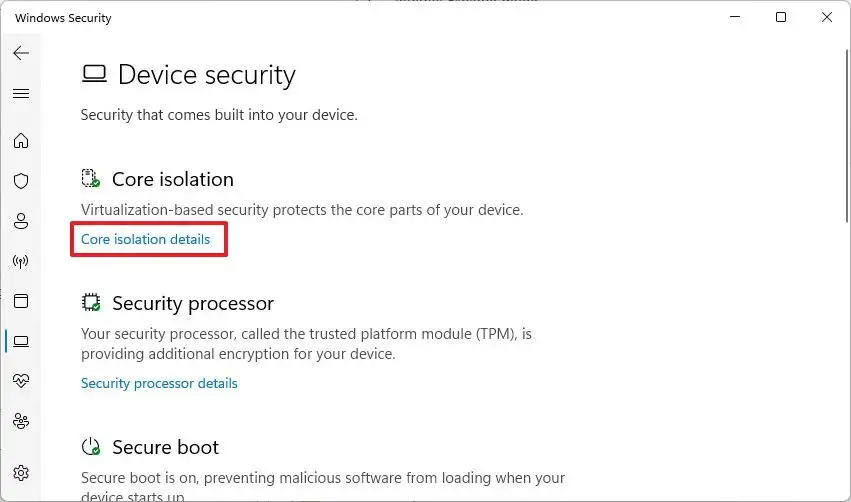Click the Security processor chip icon
Image resolution: width=851 pixels, height=502 pixels.
[x=91, y=303]
